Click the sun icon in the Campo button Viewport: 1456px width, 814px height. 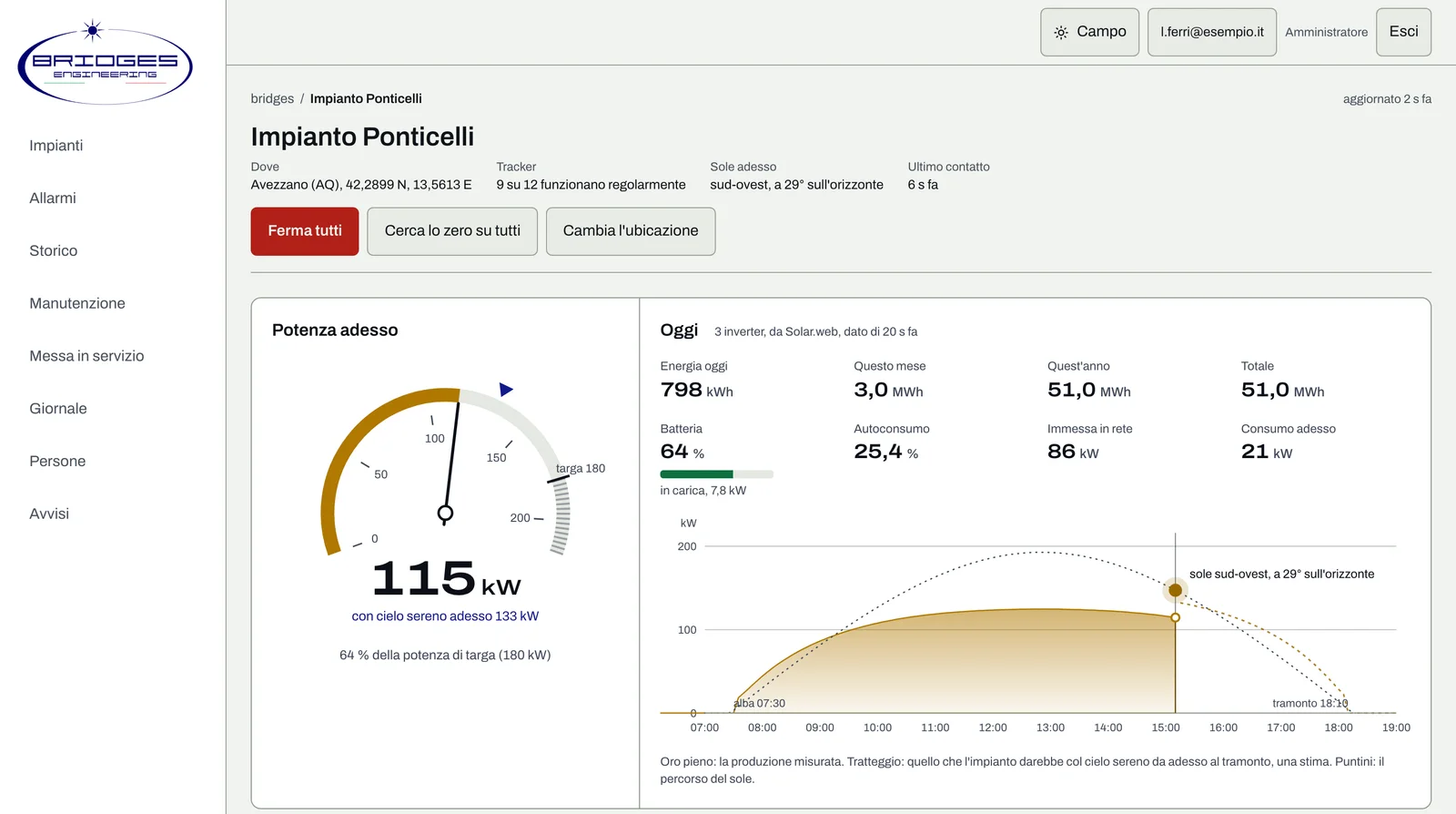click(1061, 33)
